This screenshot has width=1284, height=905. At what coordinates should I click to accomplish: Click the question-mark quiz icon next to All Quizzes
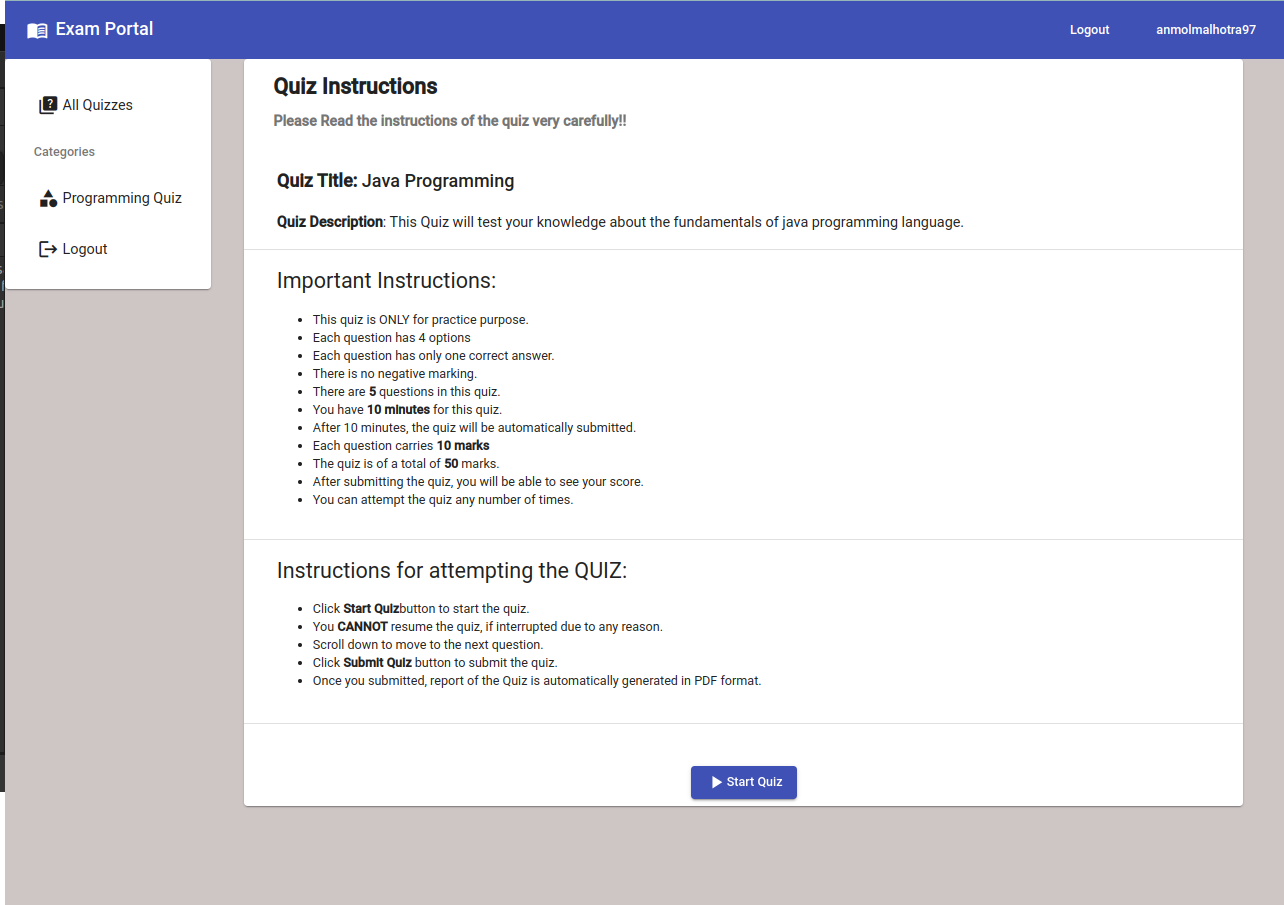48,104
